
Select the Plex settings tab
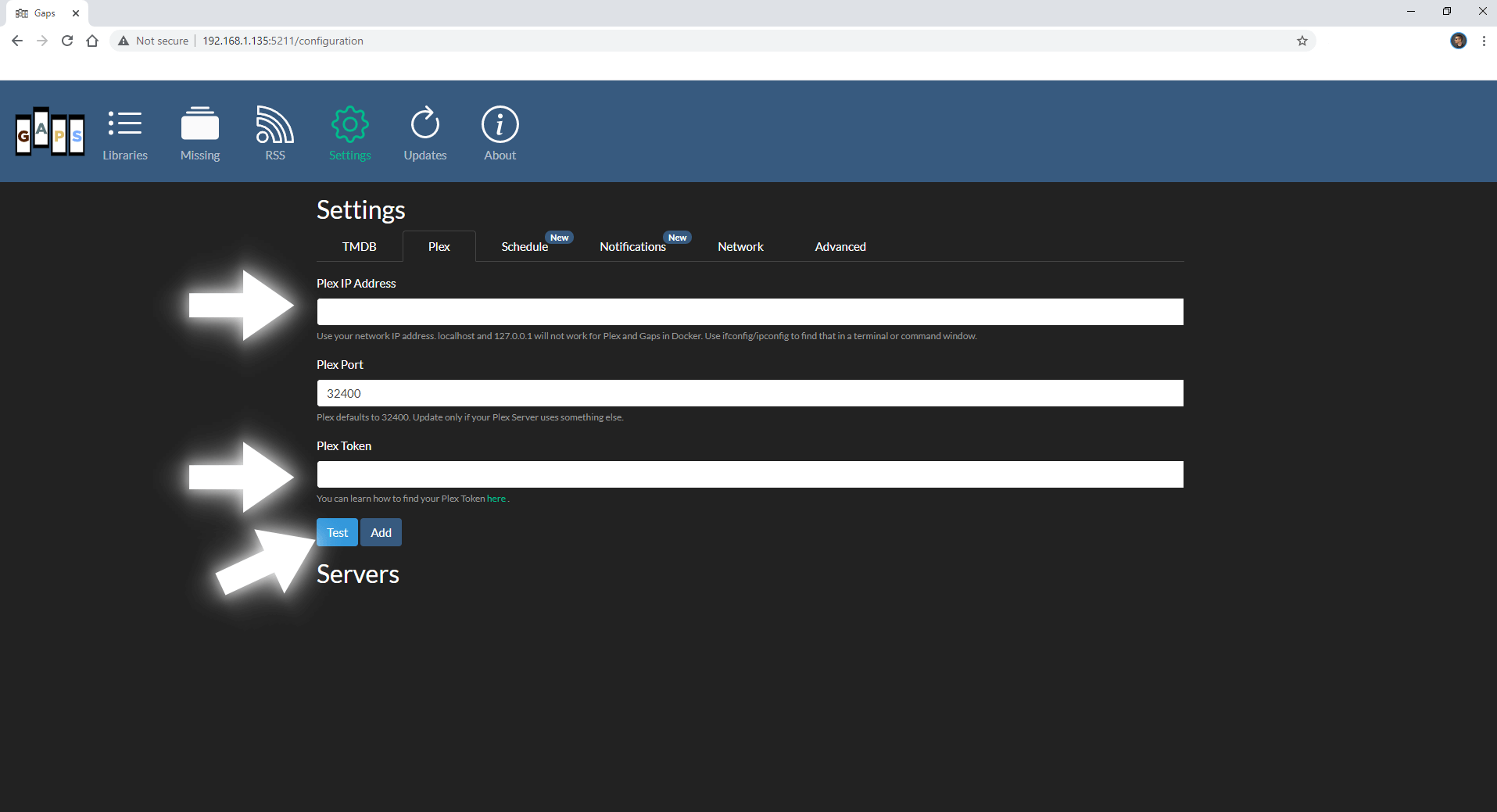coord(439,246)
